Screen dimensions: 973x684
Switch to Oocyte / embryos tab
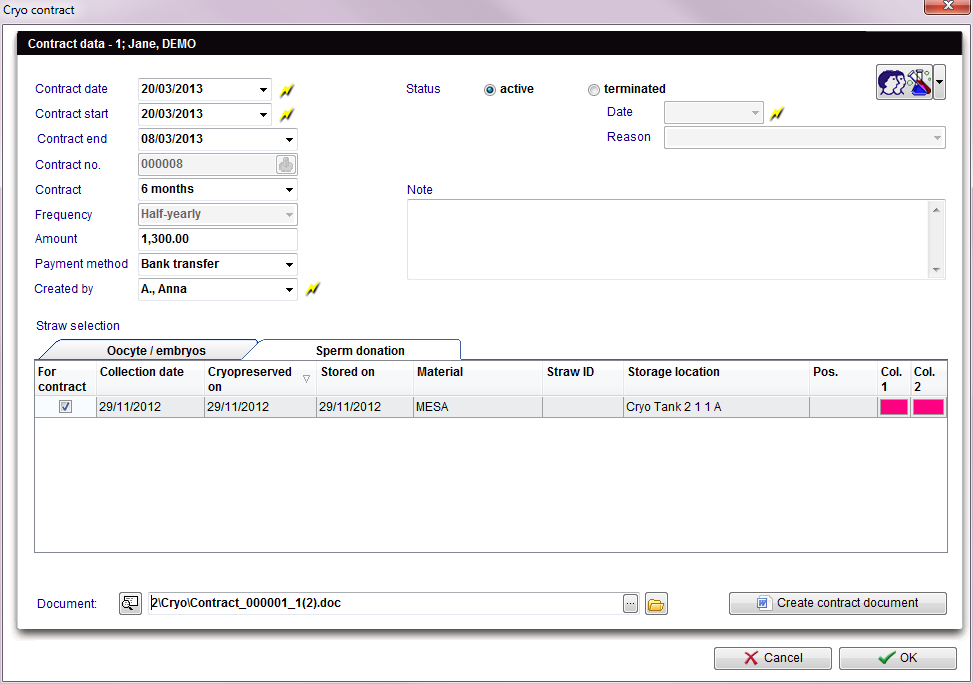[156, 351]
